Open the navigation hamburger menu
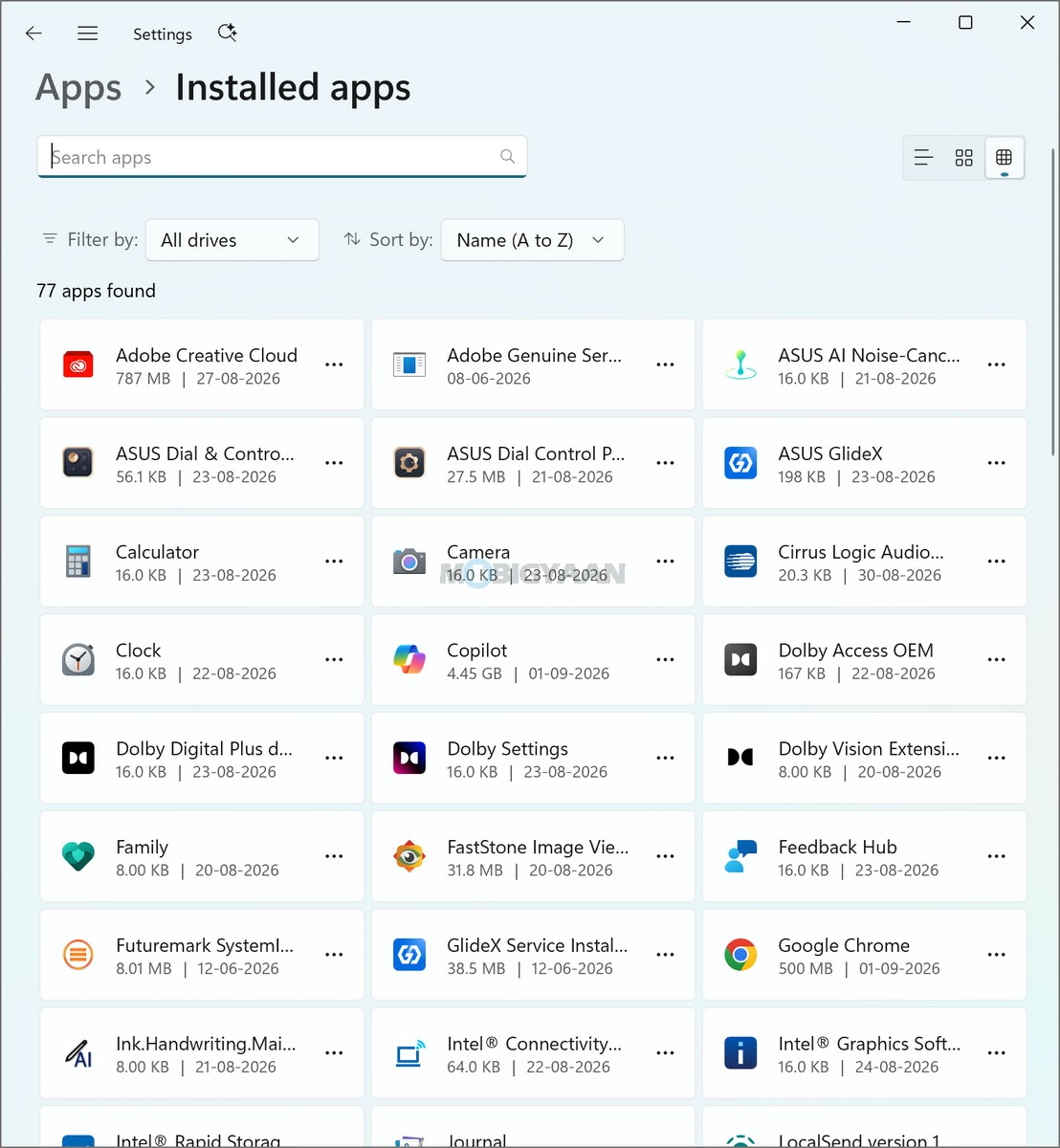 (x=88, y=33)
